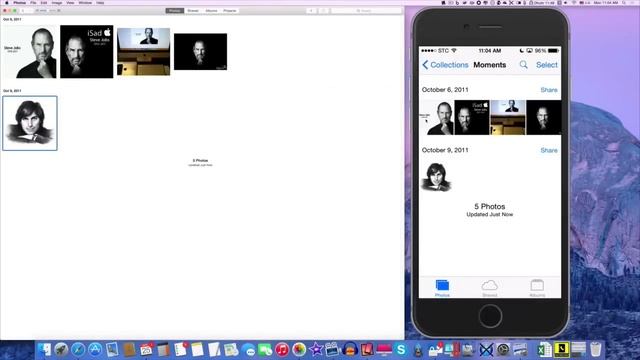640x360 pixels.
Task: Click the Search field in the Photos toolbar
Action: tap(367, 11)
